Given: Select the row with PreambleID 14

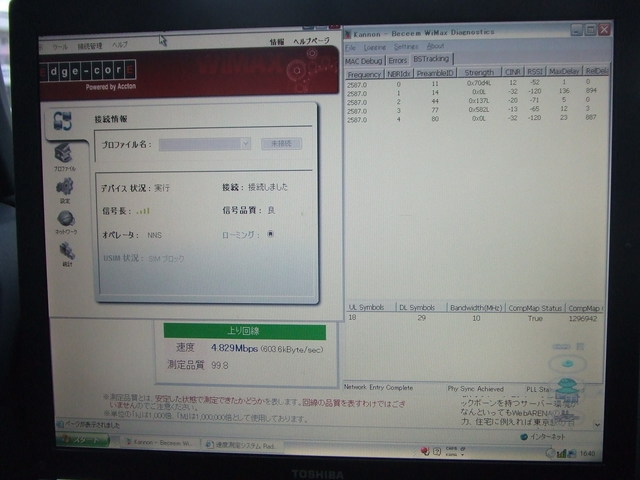Looking at the screenshot, I should (476, 92).
